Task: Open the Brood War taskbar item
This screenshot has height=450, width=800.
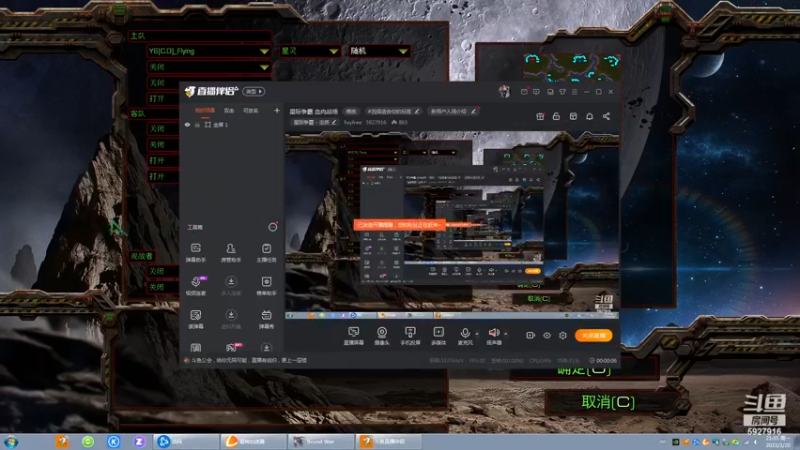Action: click(x=320, y=441)
